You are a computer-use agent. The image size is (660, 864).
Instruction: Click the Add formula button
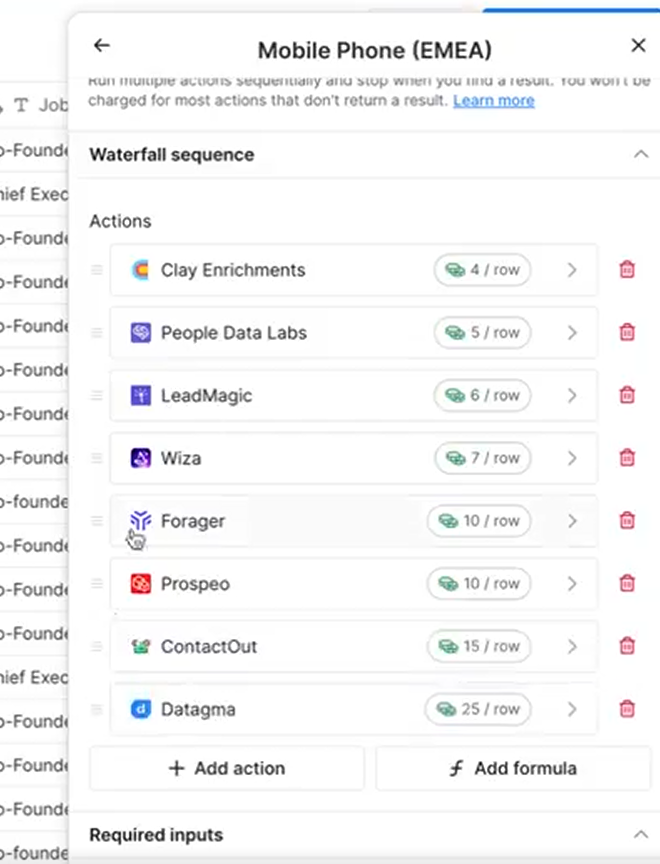pos(513,768)
